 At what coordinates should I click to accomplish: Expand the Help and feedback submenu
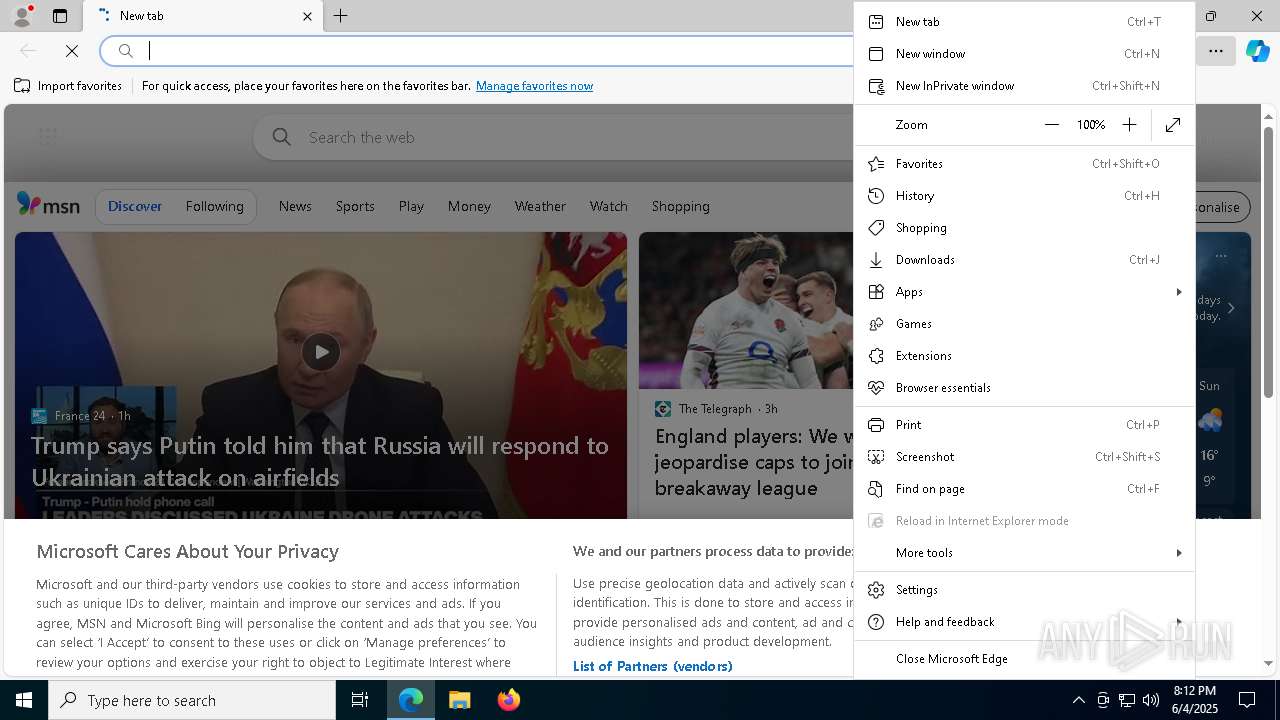pos(1024,622)
